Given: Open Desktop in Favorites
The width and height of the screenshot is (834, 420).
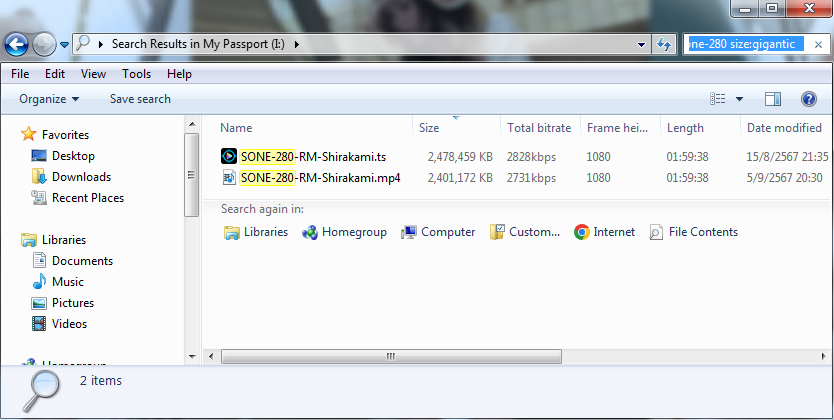Looking at the screenshot, I should (x=73, y=156).
